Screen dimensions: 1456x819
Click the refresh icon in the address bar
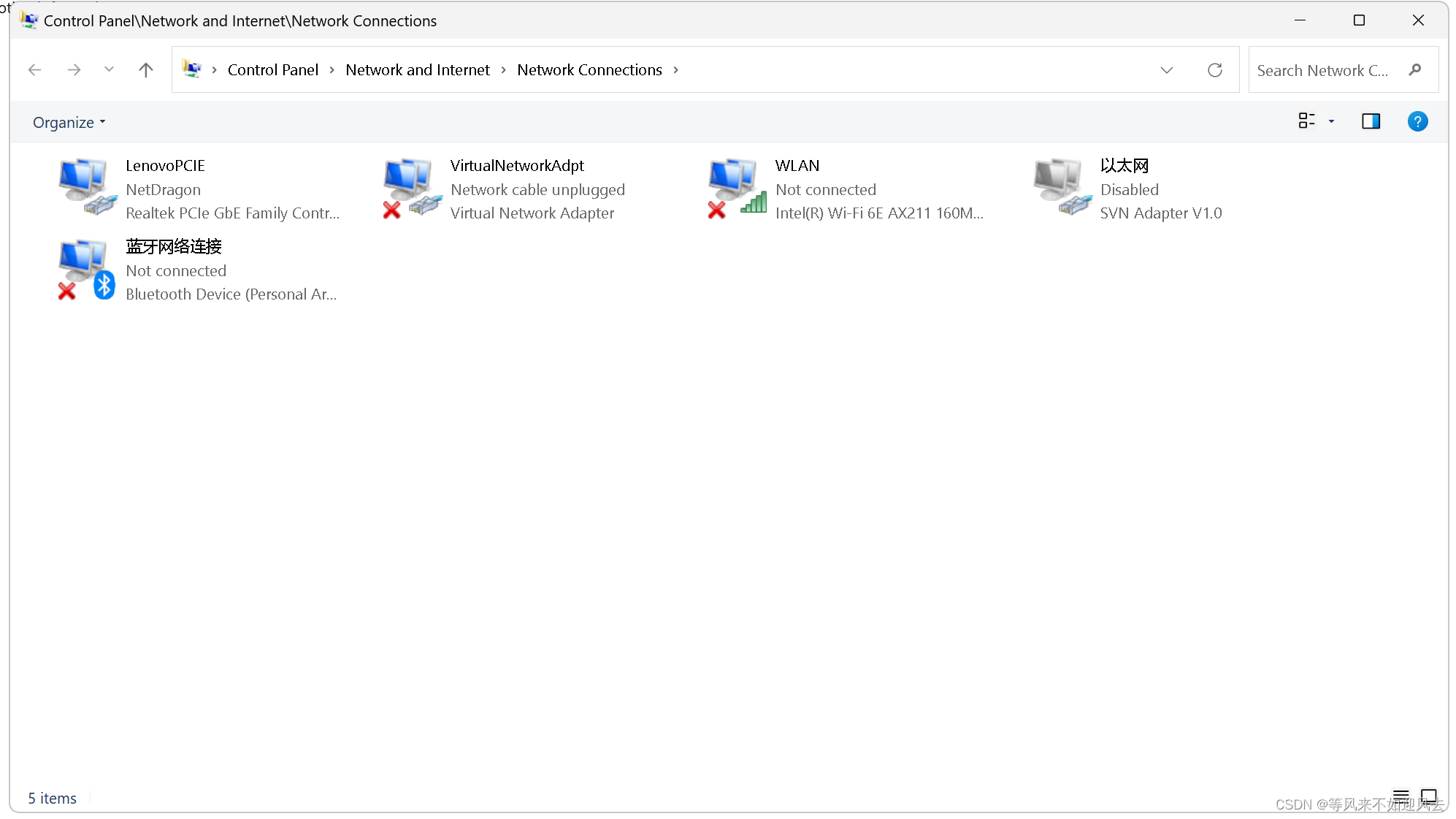[x=1214, y=69]
